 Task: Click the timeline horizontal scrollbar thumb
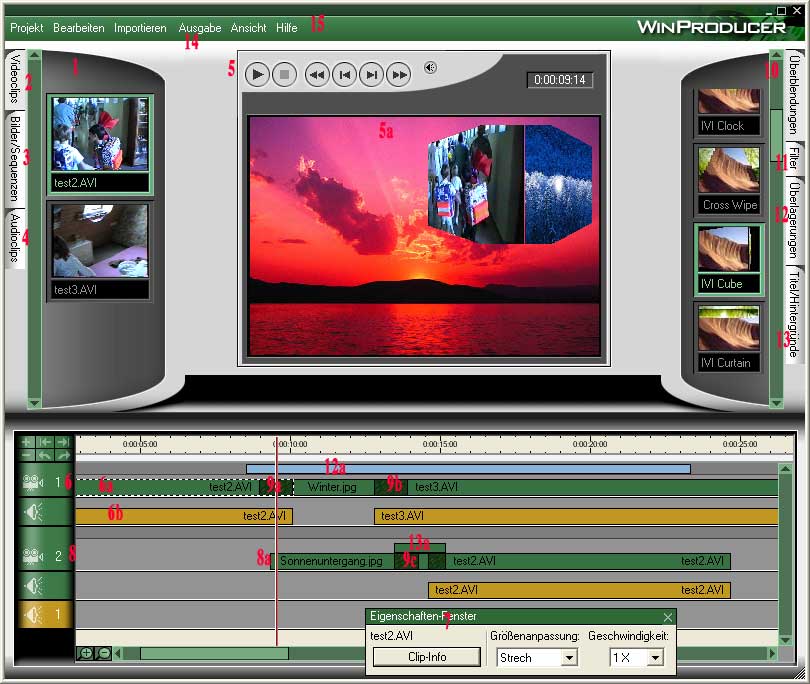pyautogui.click(x=213, y=653)
